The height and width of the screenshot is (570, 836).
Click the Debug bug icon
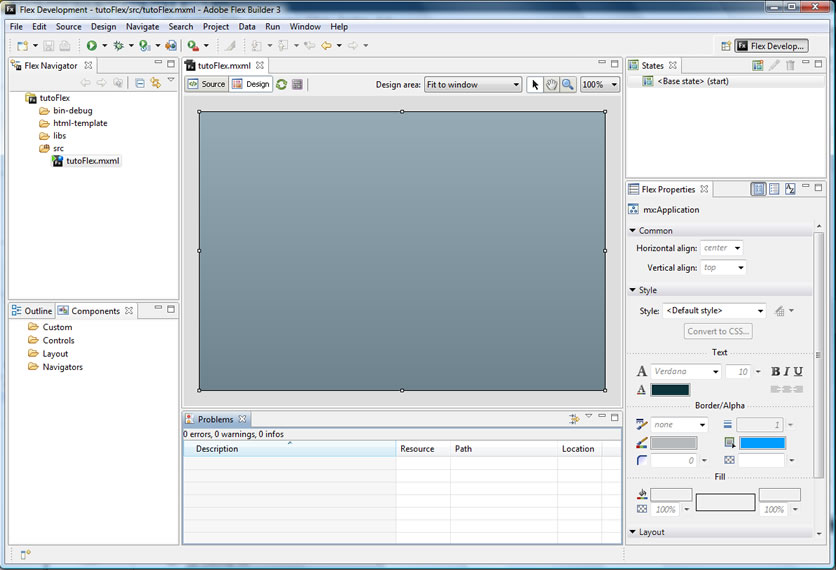pyautogui.click(x=118, y=45)
